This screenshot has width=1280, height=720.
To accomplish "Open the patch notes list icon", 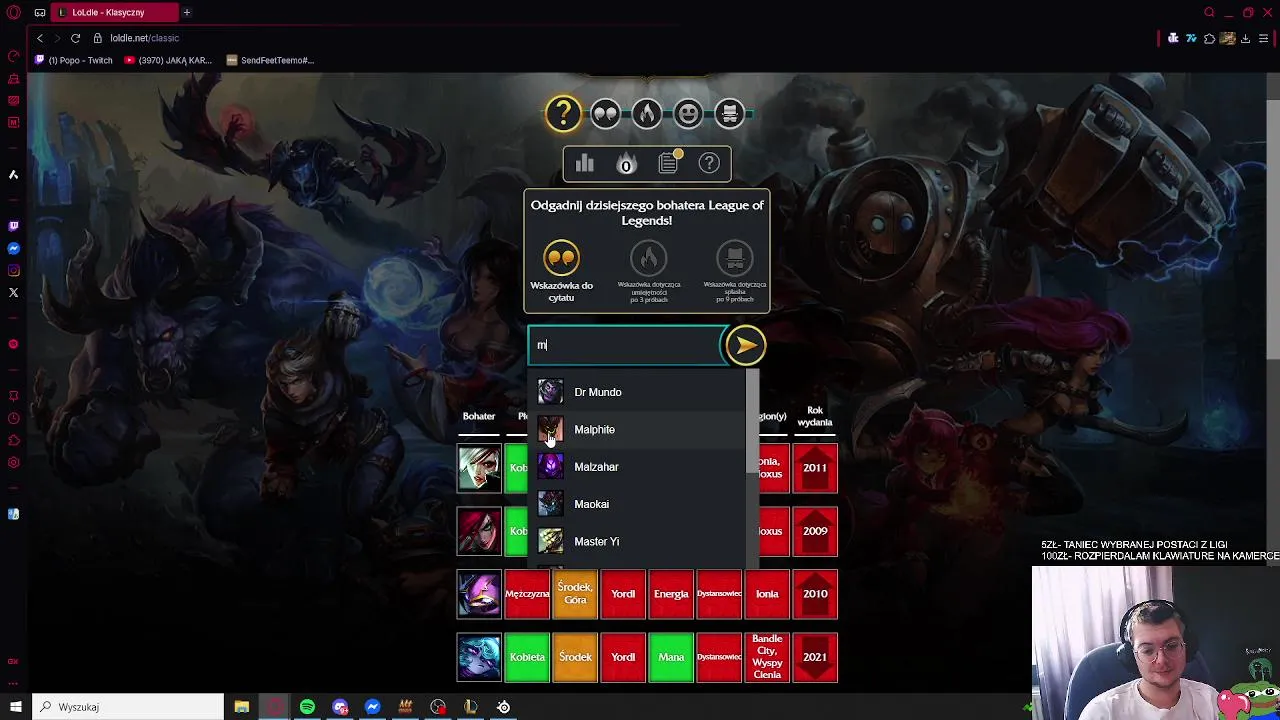I will pyautogui.click(x=668, y=164).
